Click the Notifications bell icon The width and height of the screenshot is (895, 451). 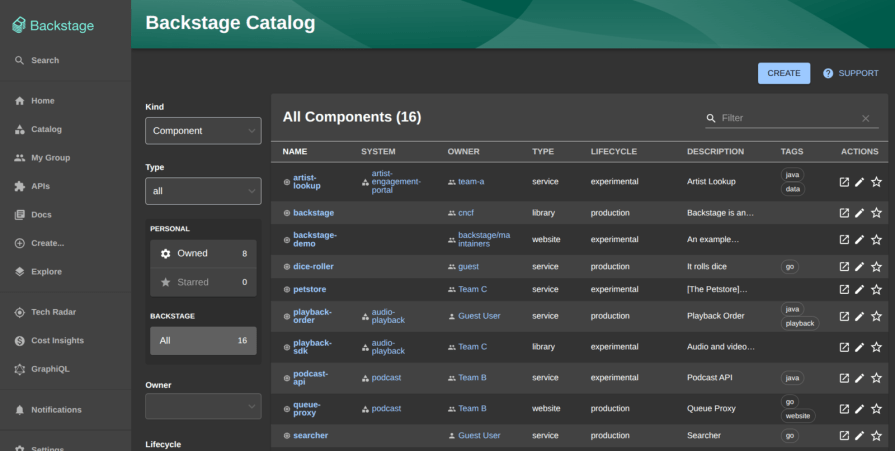click(x=19, y=410)
